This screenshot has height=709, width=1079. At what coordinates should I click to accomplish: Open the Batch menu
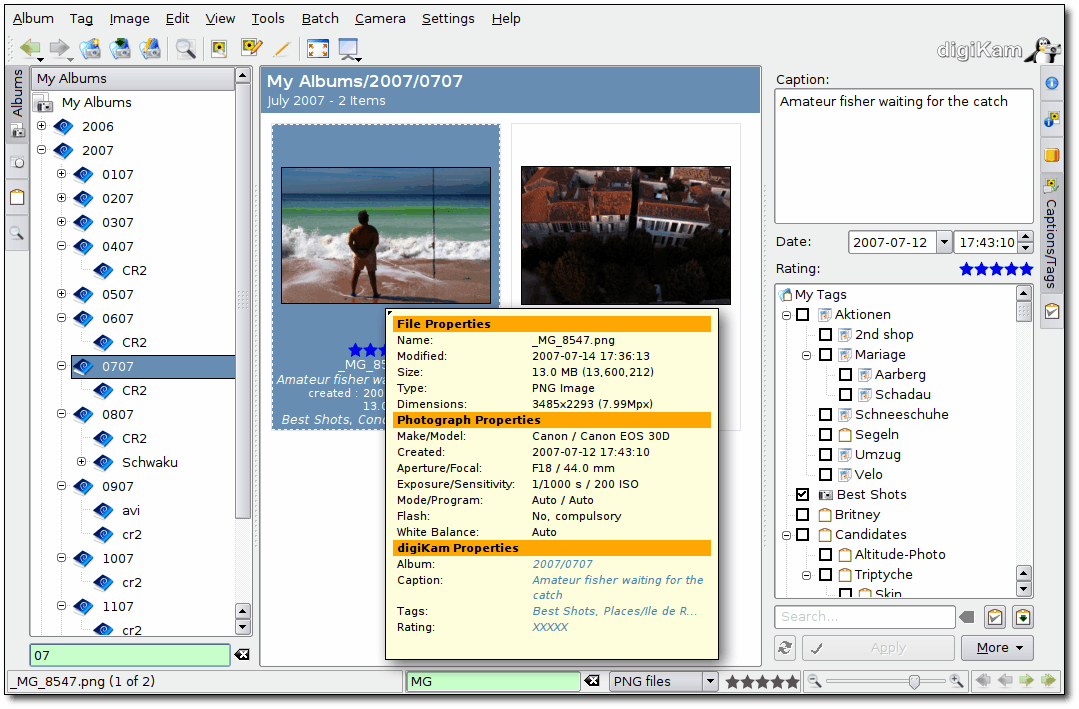[x=320, y=19]
